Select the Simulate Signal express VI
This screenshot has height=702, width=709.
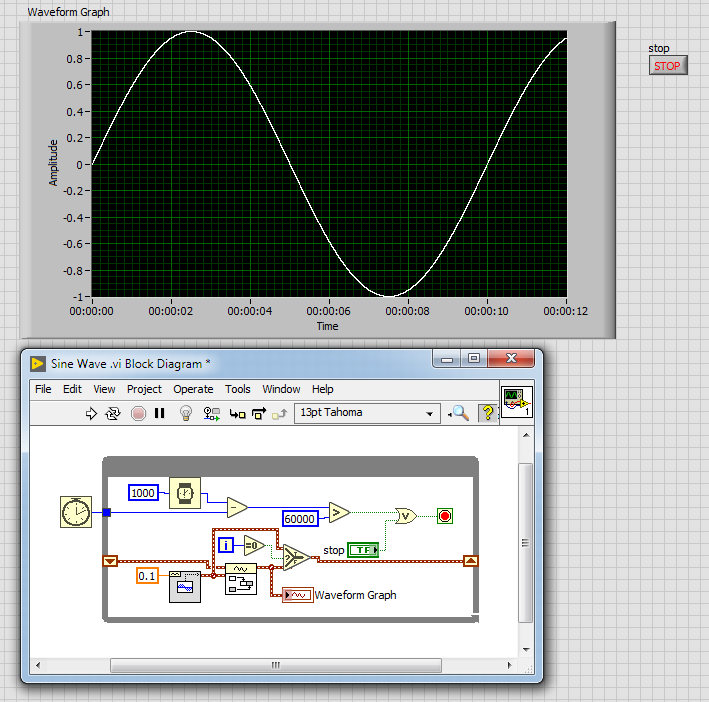[x=185, y=587]
